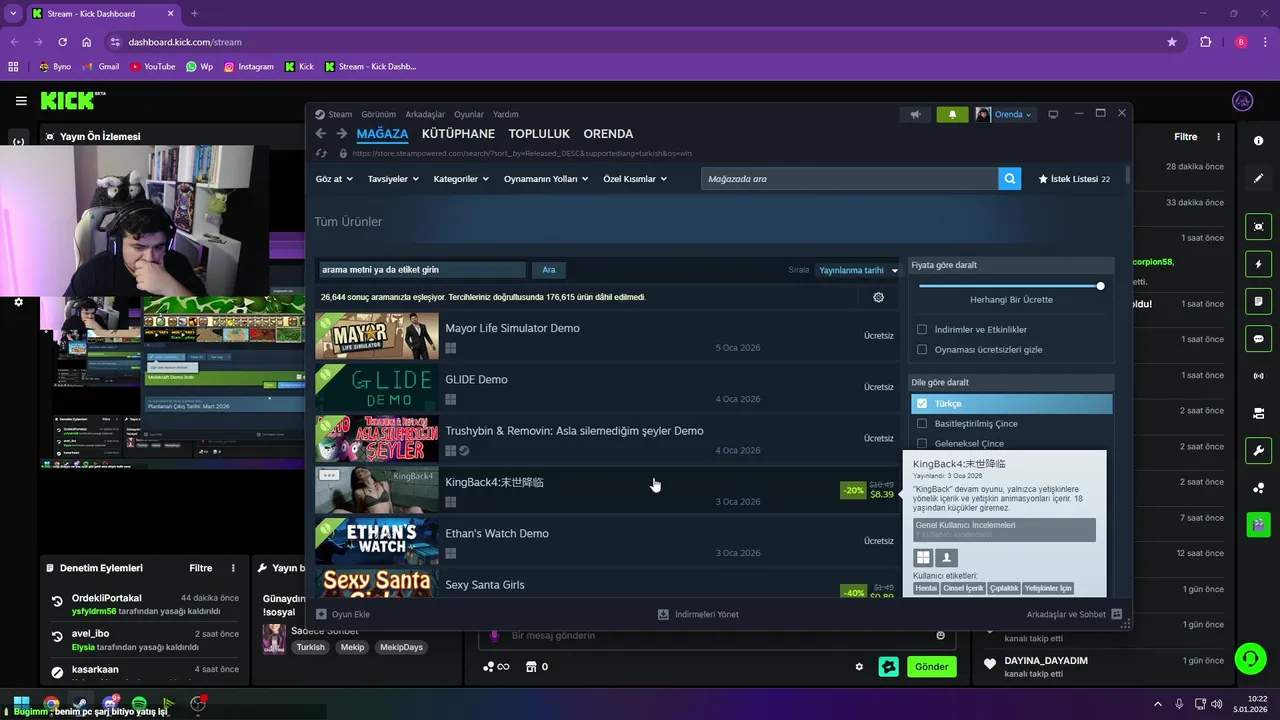Enable İndirimler ve Etkinlikler filter
Image resolution: width=1280 pixels, height=720 pixels.
(922, 329)
